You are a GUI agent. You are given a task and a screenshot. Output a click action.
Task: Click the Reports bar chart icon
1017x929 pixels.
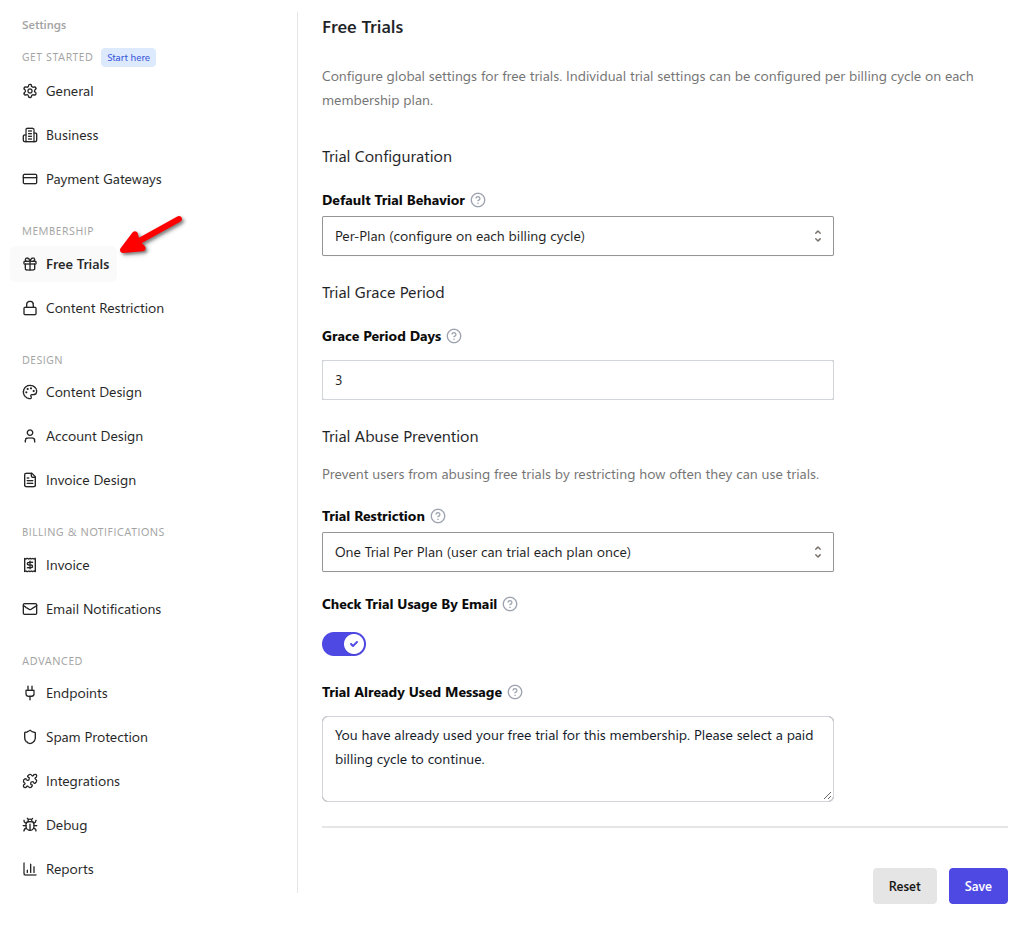30,869
